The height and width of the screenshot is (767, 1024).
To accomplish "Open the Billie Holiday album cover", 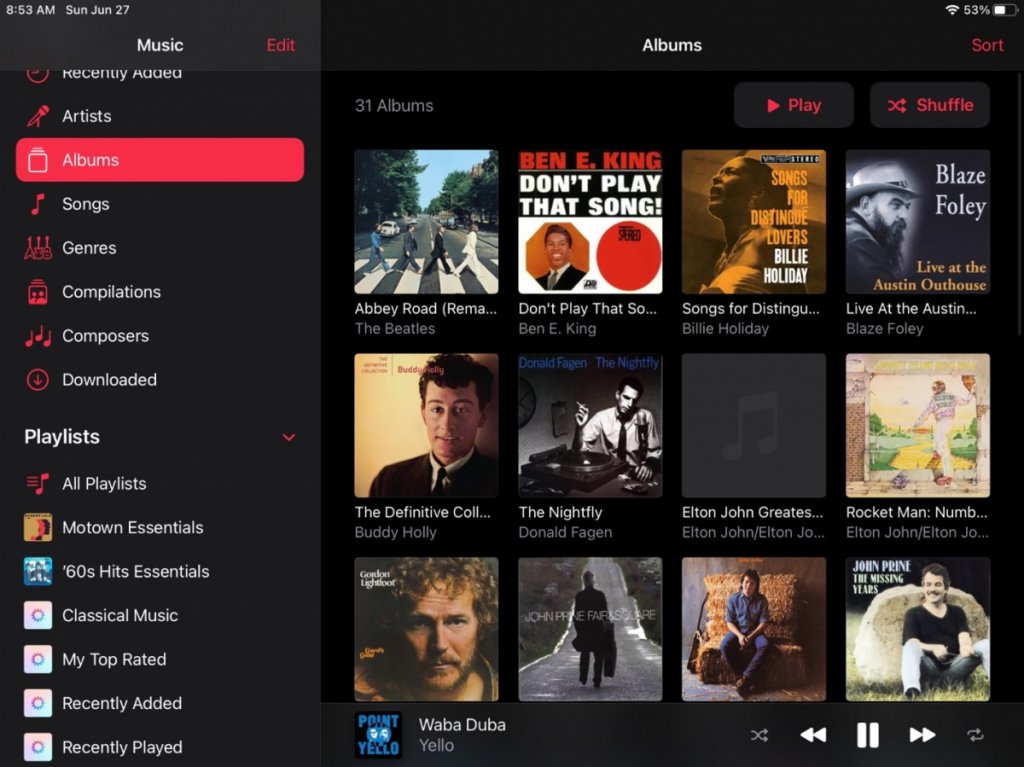I will 754,222.
